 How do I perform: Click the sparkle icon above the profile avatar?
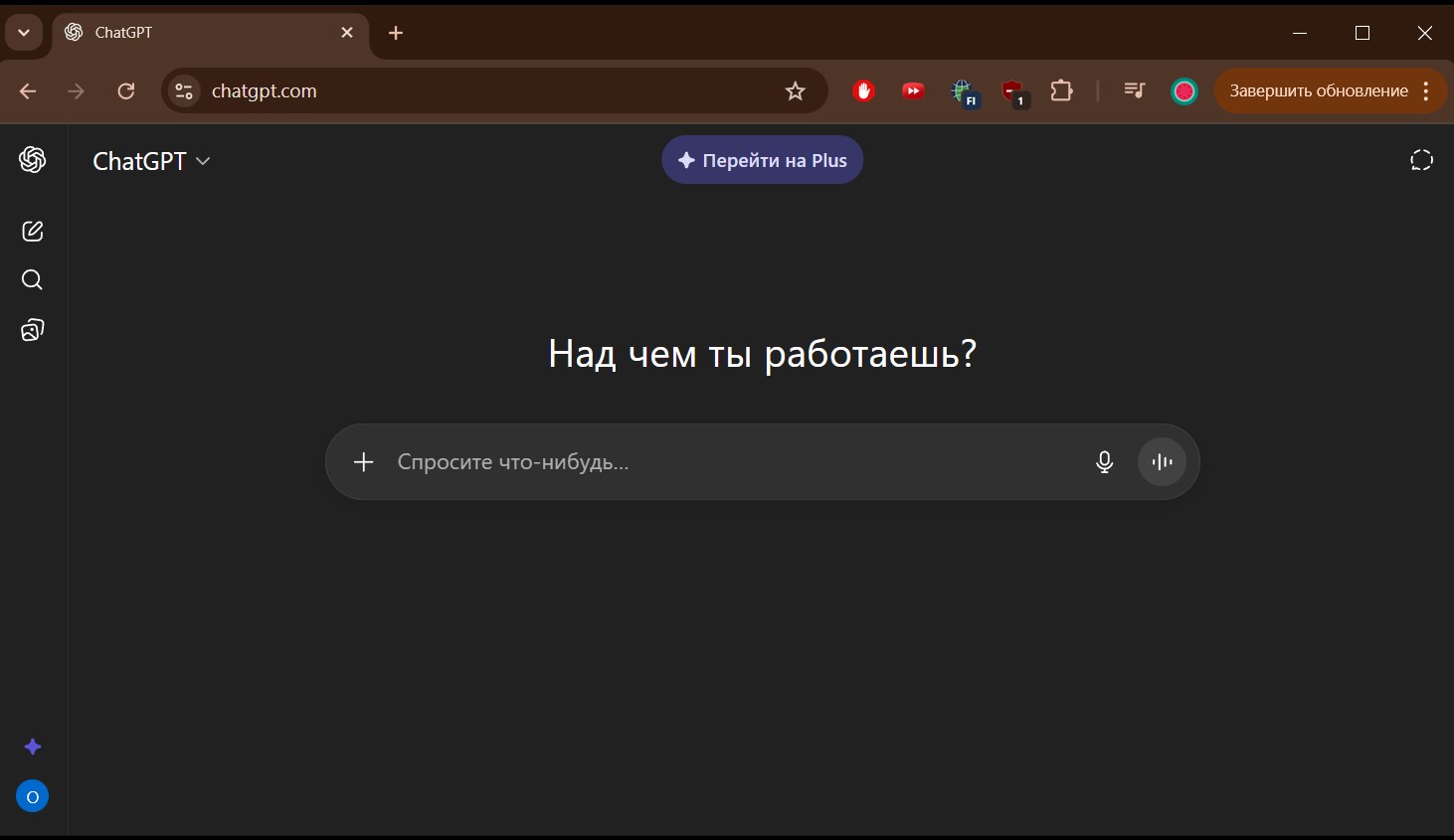click(32, 747)
